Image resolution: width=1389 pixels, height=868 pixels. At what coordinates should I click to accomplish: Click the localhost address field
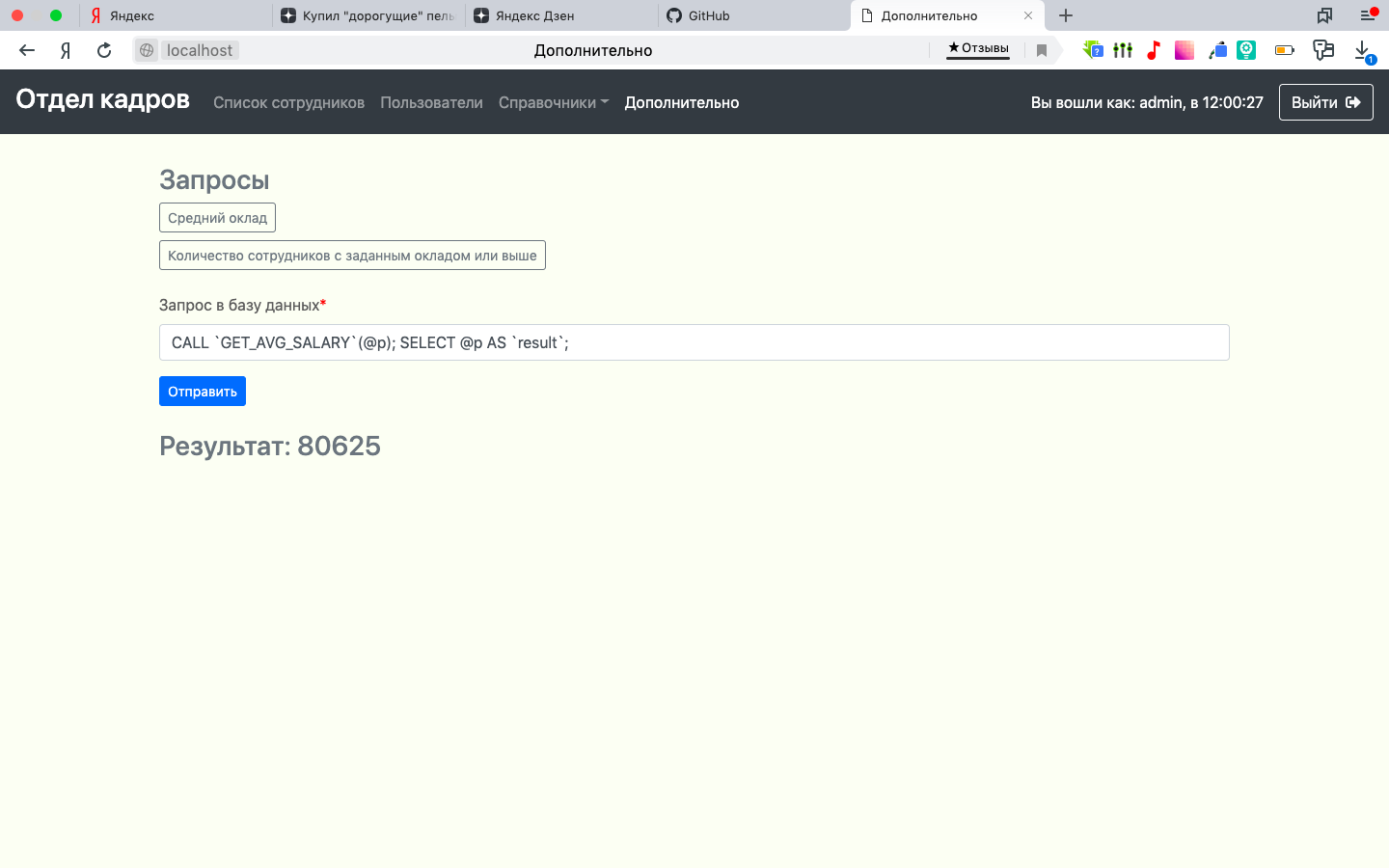point(199,50)
